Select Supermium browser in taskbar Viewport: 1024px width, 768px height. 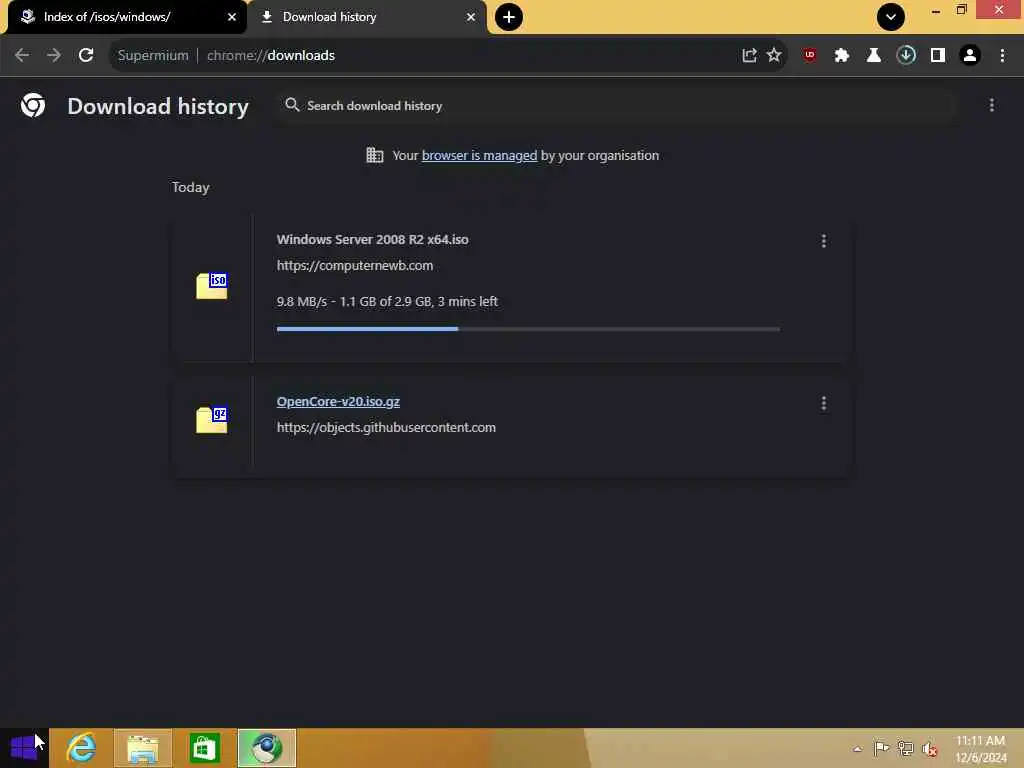pos(266,748)
